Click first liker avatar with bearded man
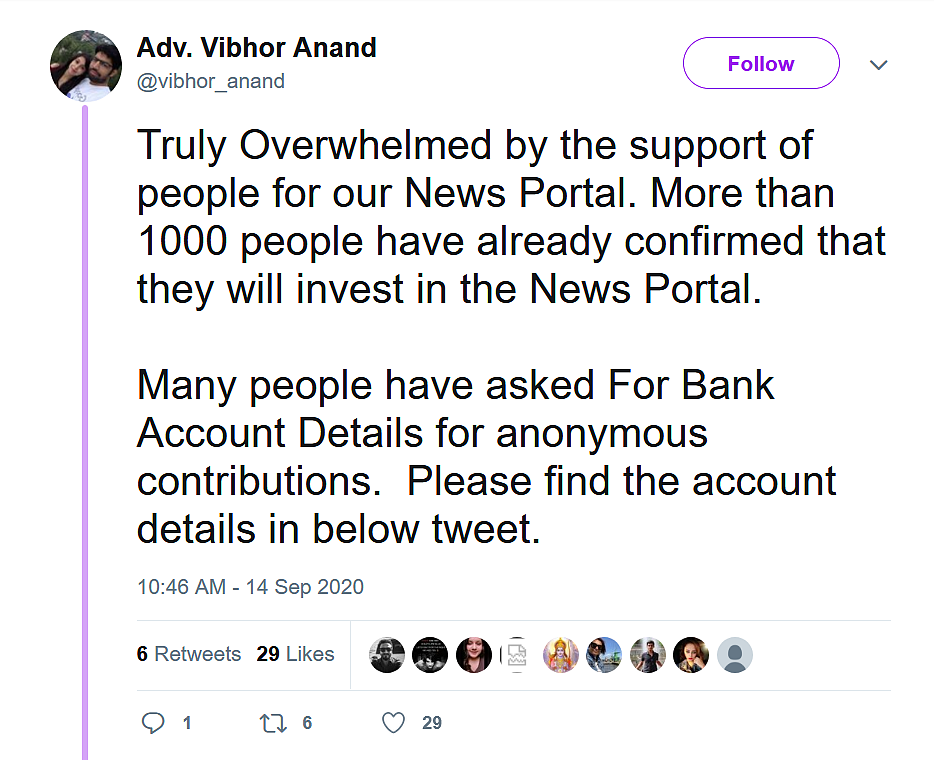Image resolution: width=934 pixels, height=760 pixels. (387, 655)
